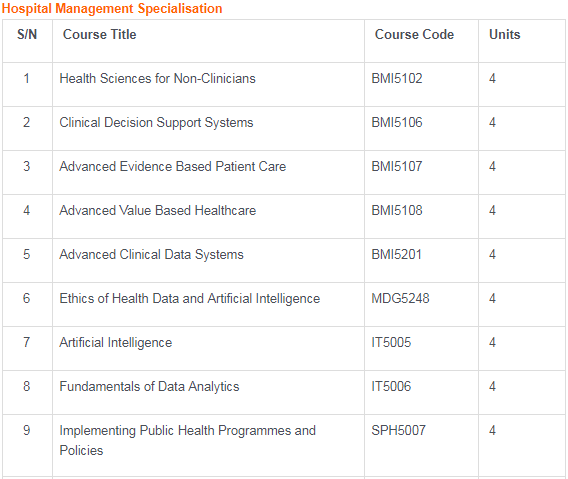Click the Hospital Management Specialisation heading
The image size is (568, 479).
pyautogui.click(x=112, y=9)
